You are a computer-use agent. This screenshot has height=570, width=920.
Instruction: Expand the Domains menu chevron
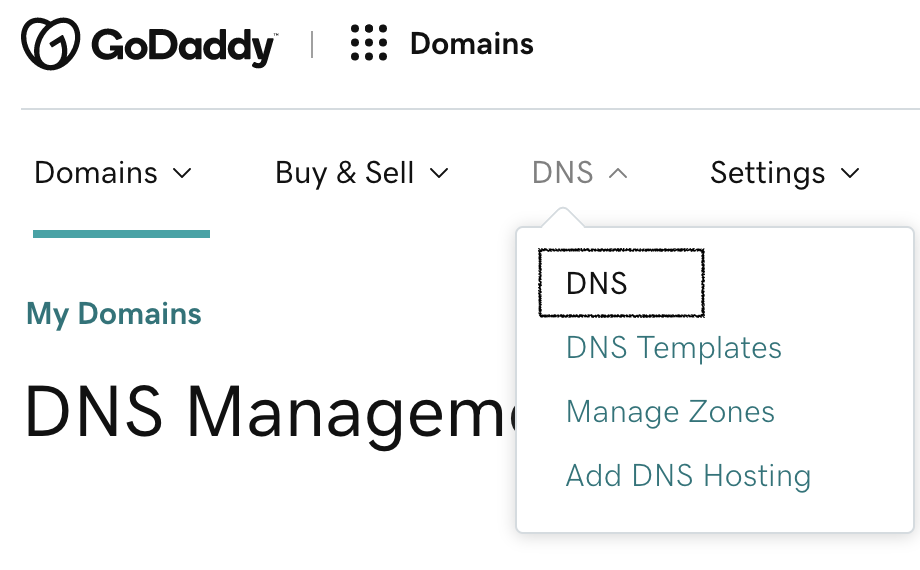(x=182, y=173)
